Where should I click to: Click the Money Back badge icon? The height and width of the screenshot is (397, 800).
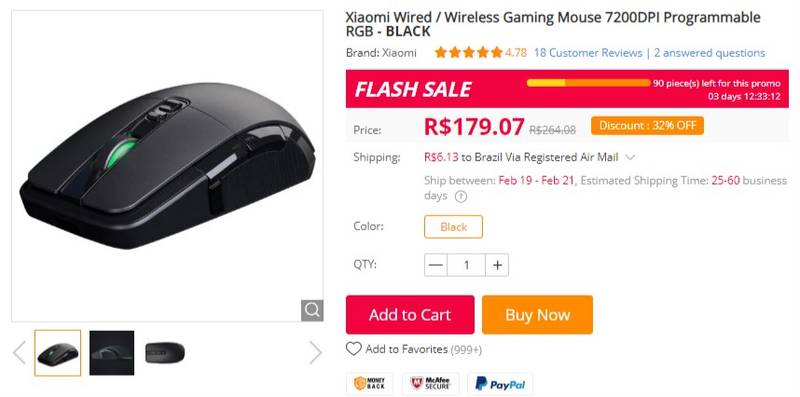tap(369, 384)
